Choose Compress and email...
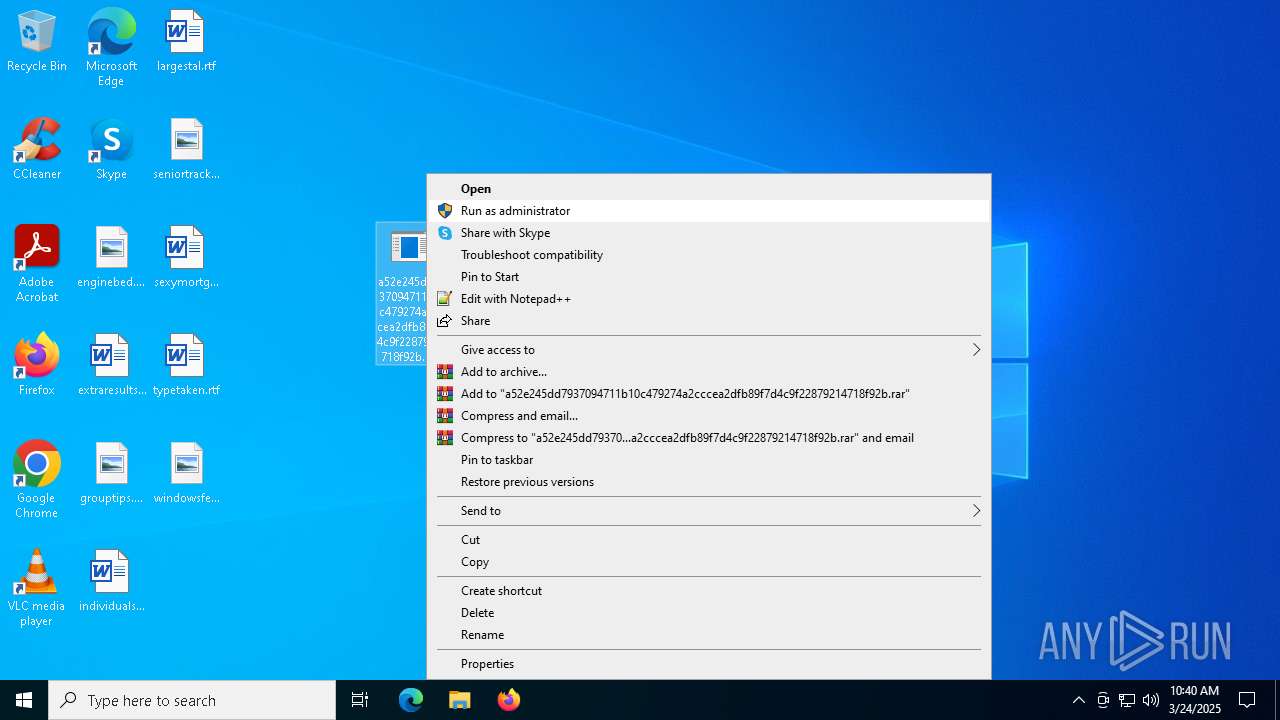The height and width of the screenshot is (720, 1280). [709, 416]
